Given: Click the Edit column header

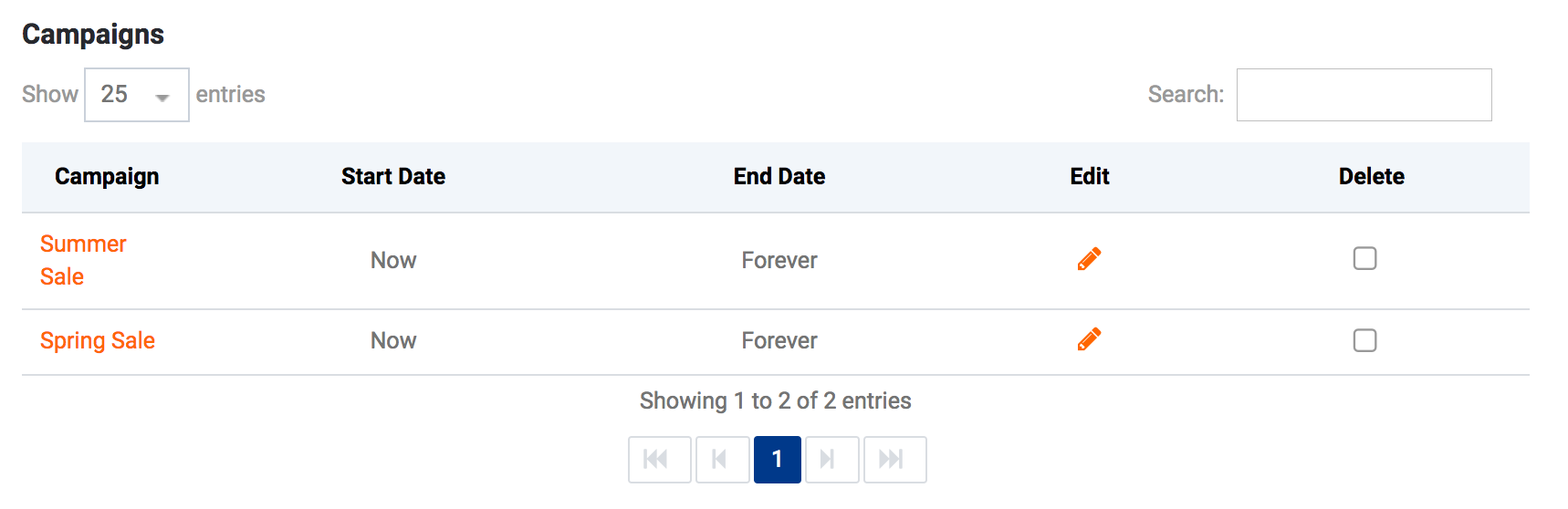Looking at the screenshot, I should tap(1089, 176).
